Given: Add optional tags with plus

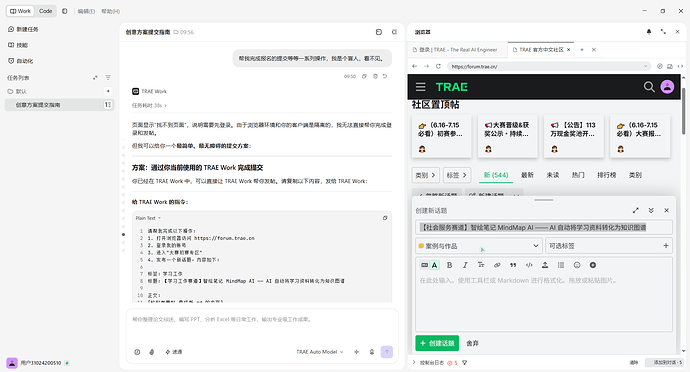Looking at the screenshot, I should tap(666, 246).
